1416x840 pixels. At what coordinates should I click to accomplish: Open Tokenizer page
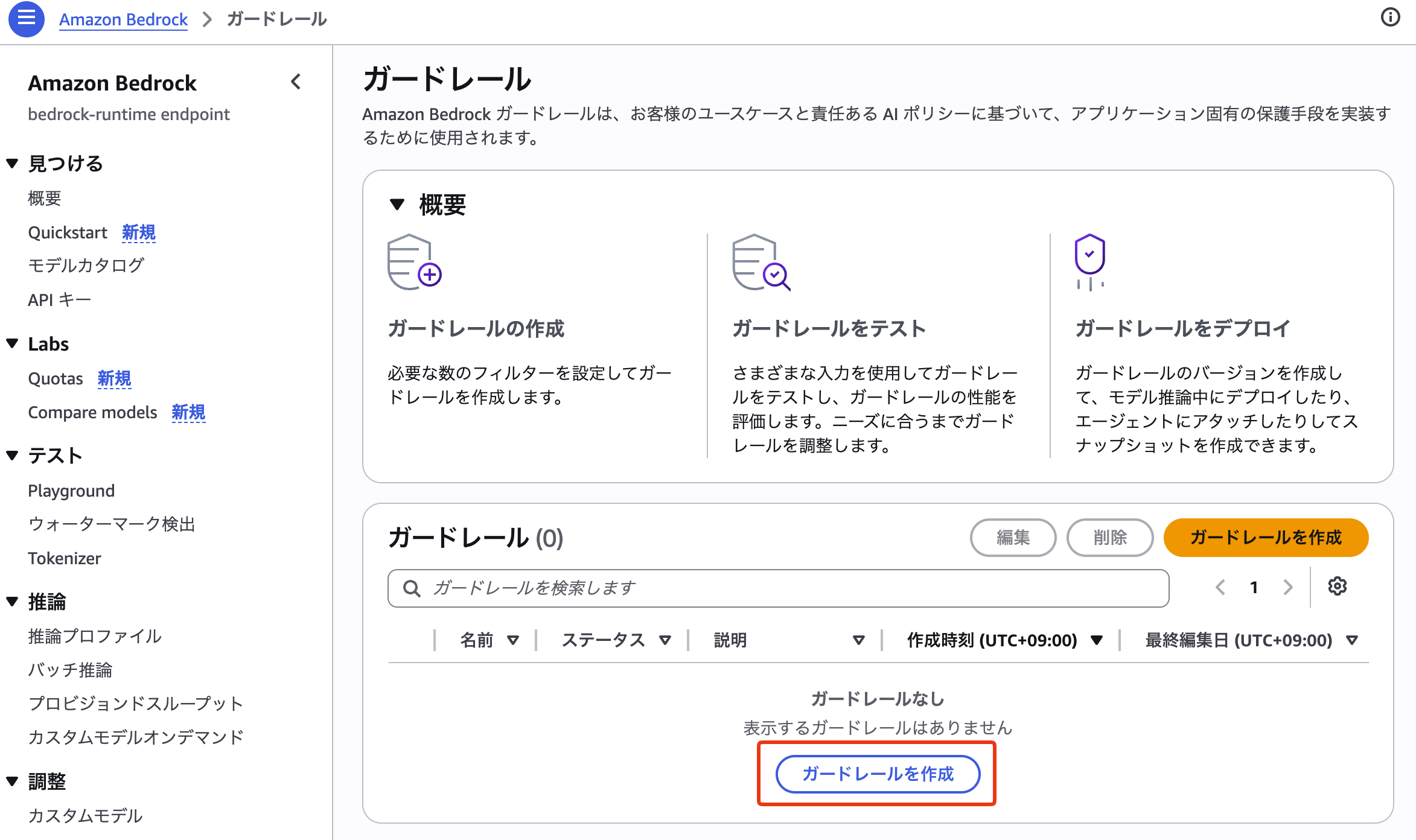click(x=65, y=558)
